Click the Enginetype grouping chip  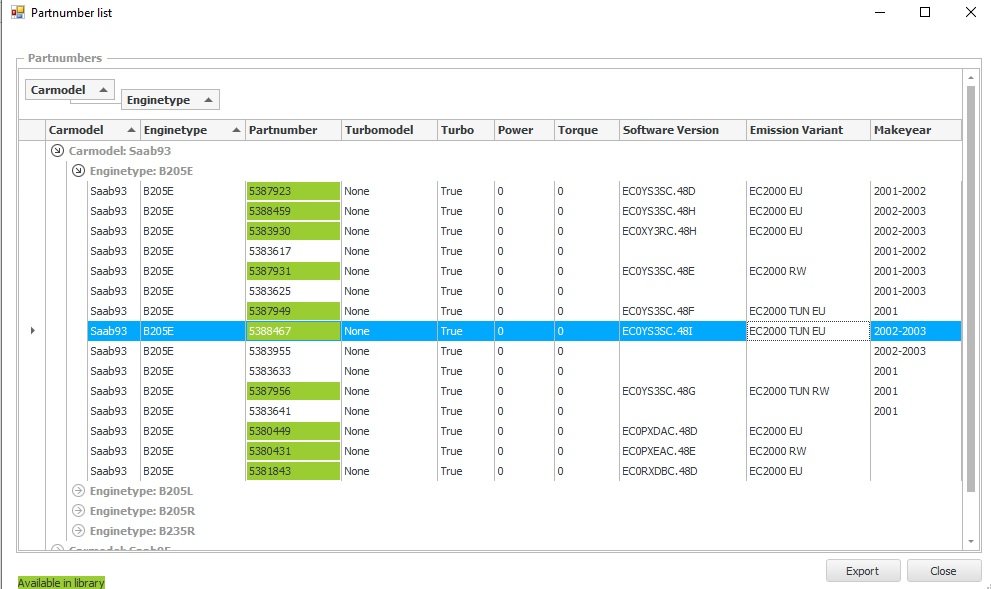(170, 100)
